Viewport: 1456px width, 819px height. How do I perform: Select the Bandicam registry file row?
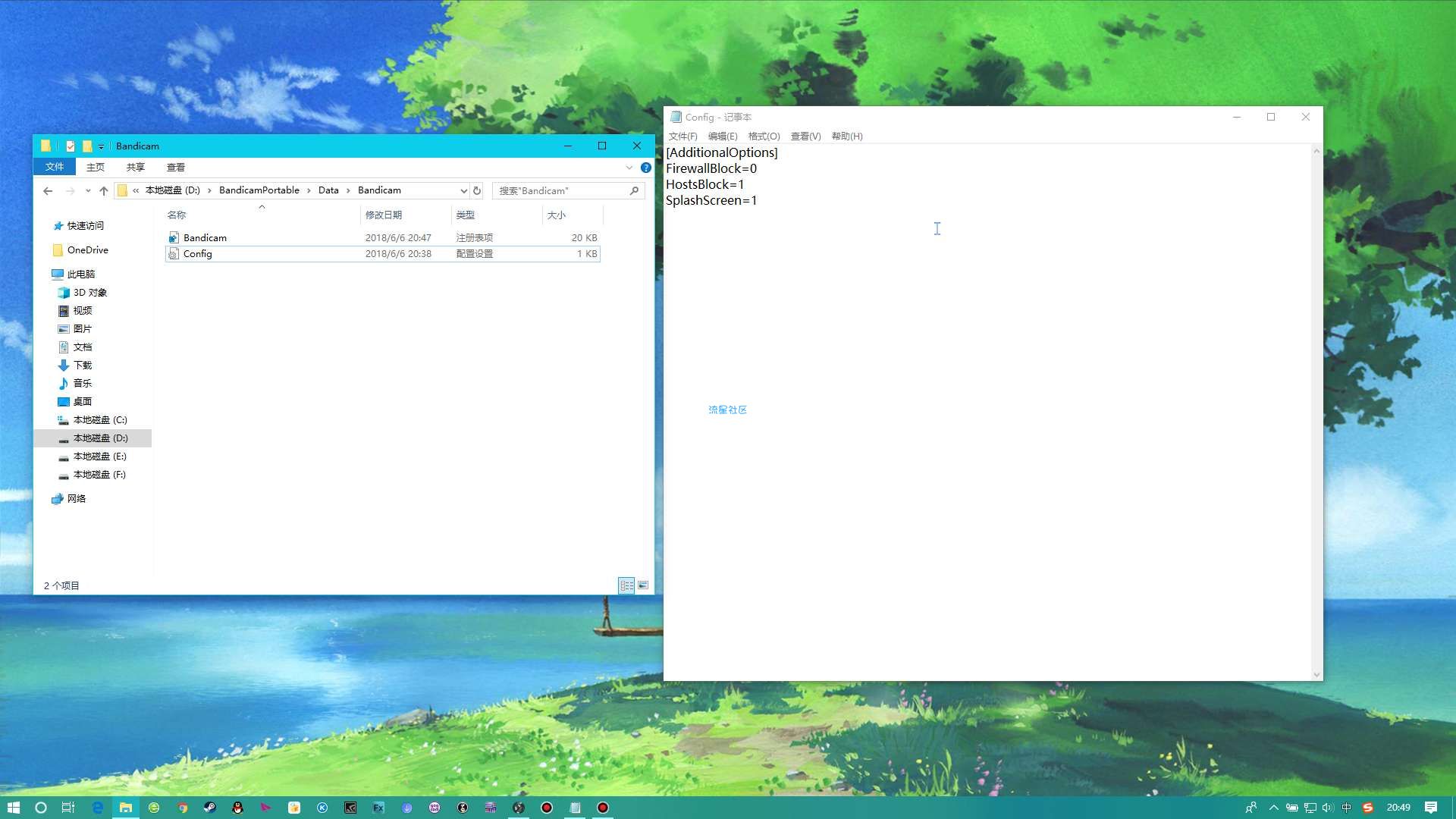coord(382,237)
